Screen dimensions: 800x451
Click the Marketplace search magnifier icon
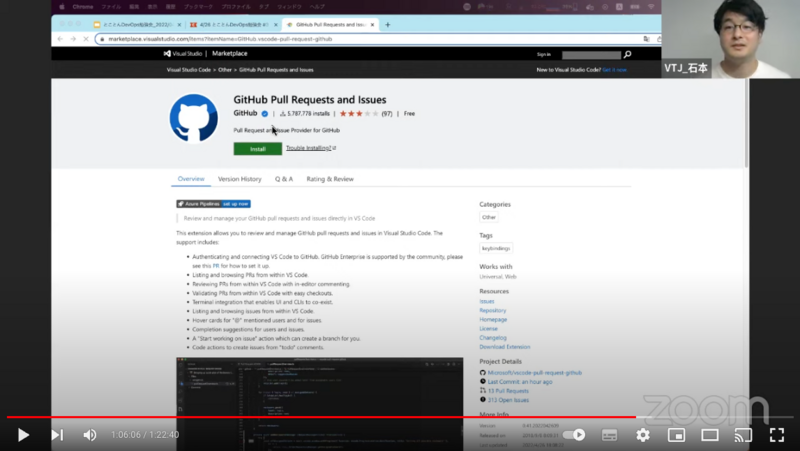(x=628, y=54)
